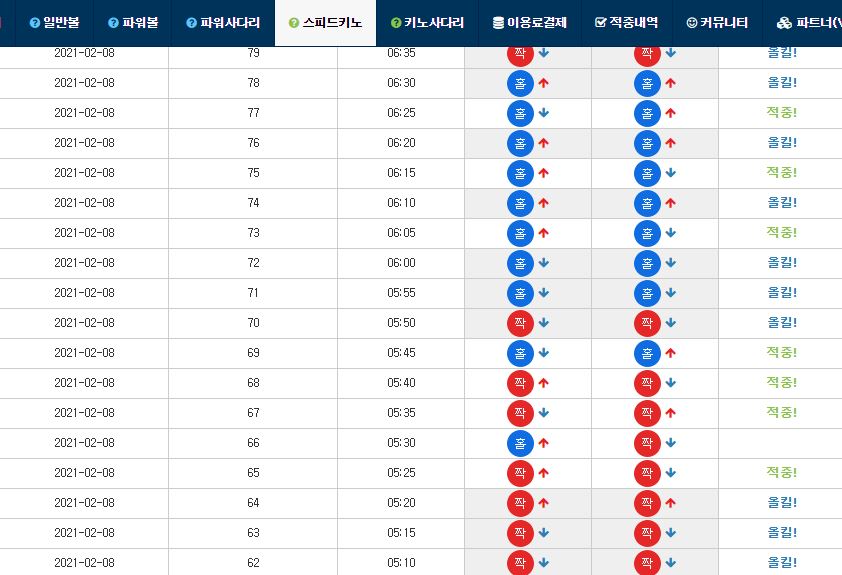Viewport: 842px width, 575px height.
Task: Click round number 63 cell
Action: click(253, 533)
